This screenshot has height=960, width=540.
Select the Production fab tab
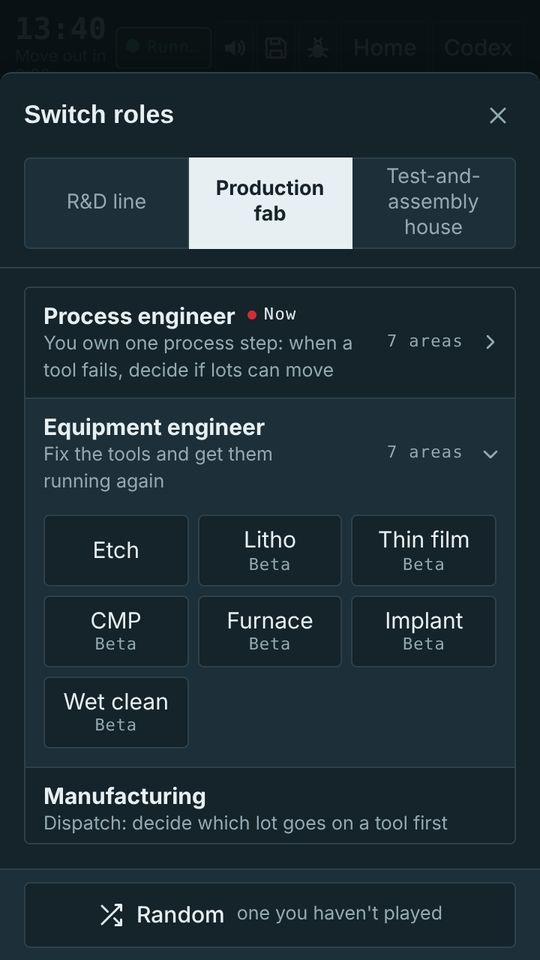(270, 203)
